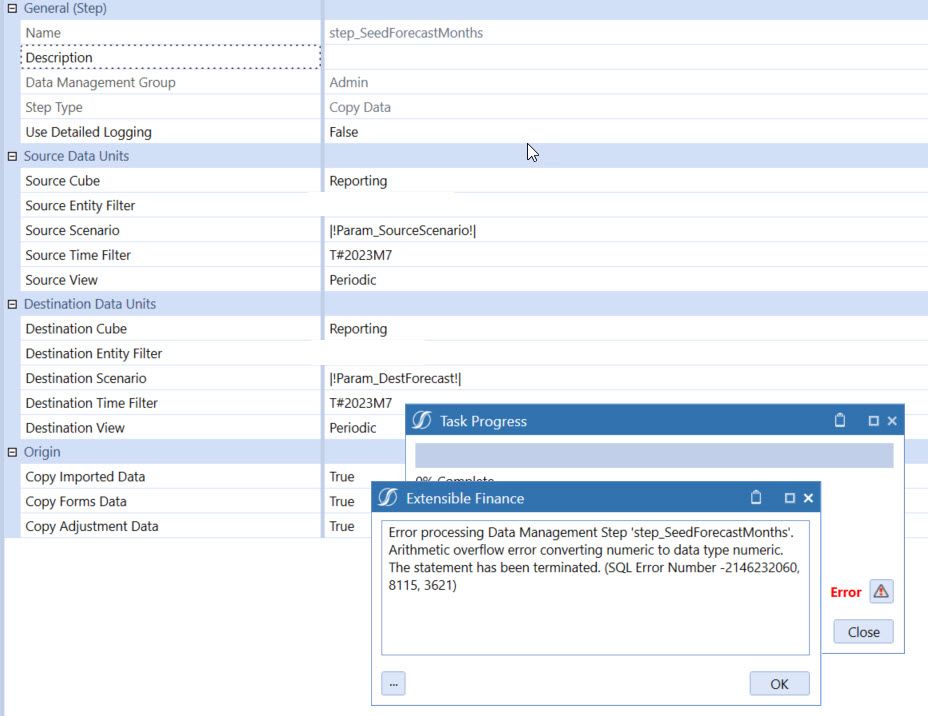Image resolution: width=928 pixels, height=716 pixels.
Task: Disable Copy Forms Data
Action: (x=341, y=501)
